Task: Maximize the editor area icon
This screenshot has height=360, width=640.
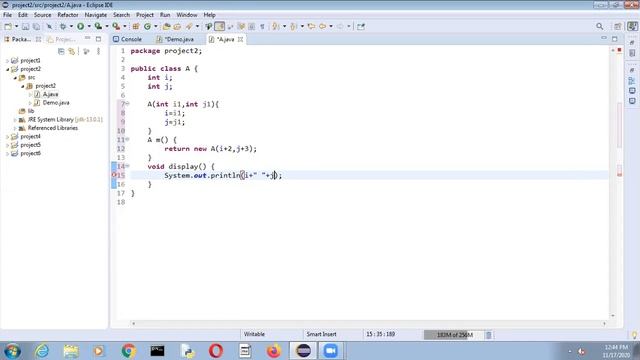Action: [615, 39]
